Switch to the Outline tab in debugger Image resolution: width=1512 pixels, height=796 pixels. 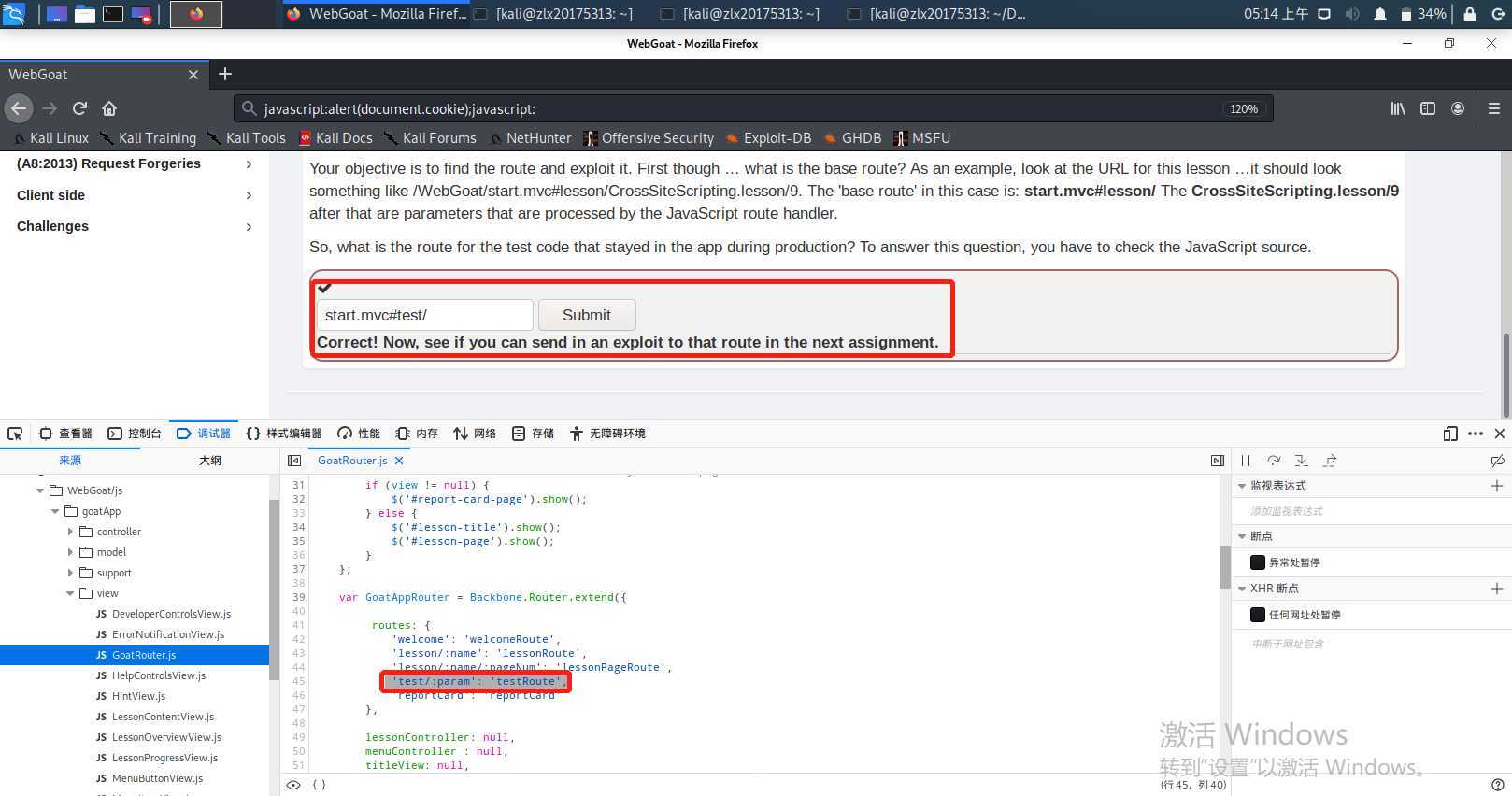tap(210, 461)
